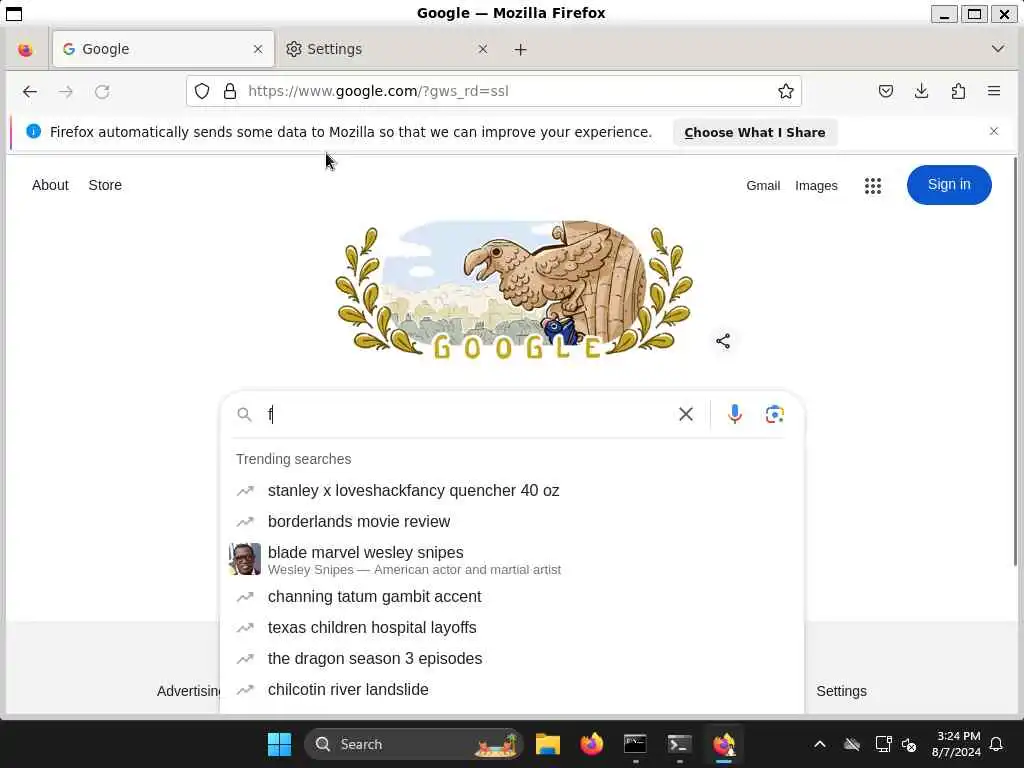Reload the page with the refresh icon
This screenshot has height=768, width=1024.
tap(102, 91)
